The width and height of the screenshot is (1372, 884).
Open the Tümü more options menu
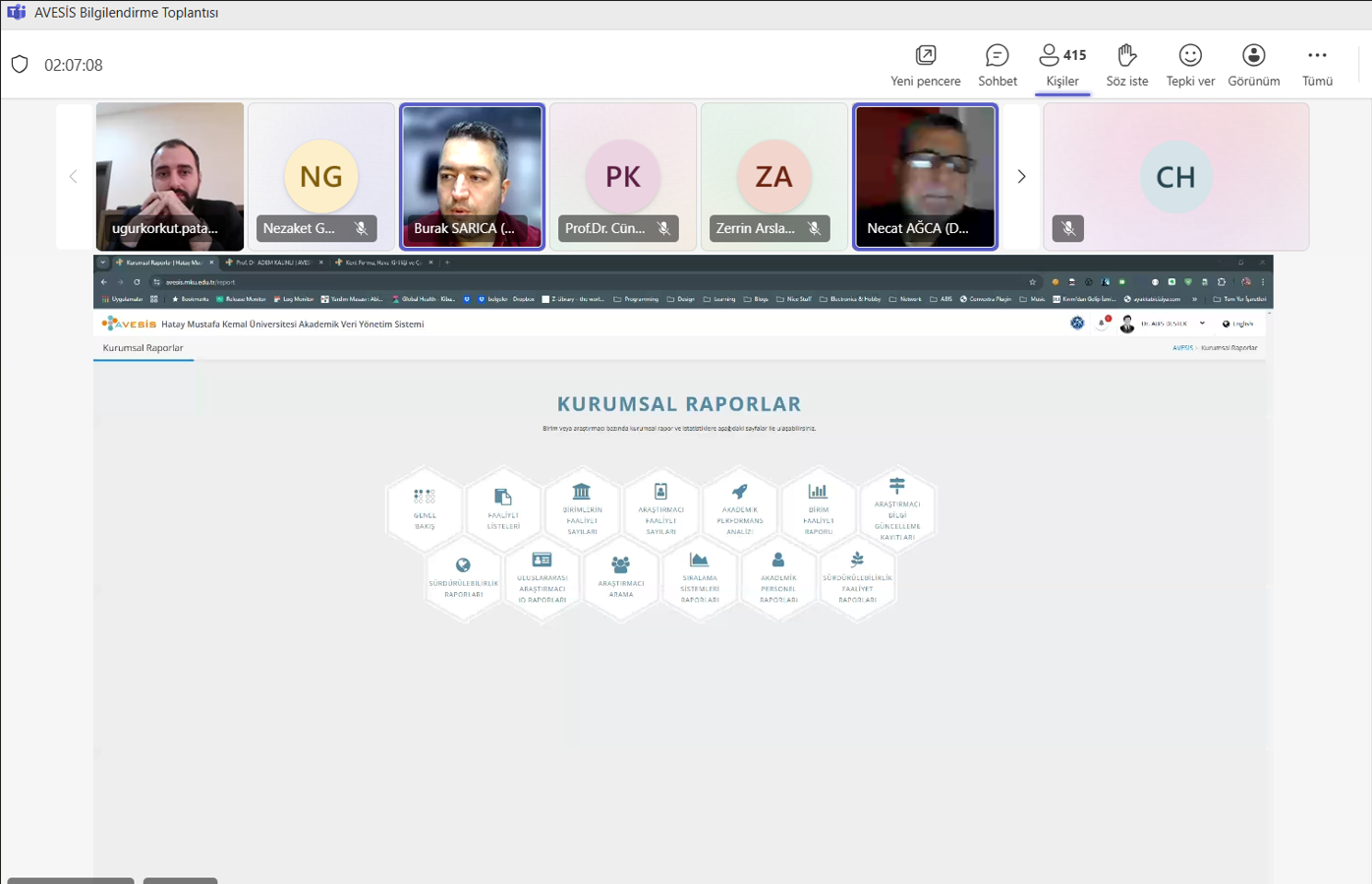click(x=1317, y=65)
